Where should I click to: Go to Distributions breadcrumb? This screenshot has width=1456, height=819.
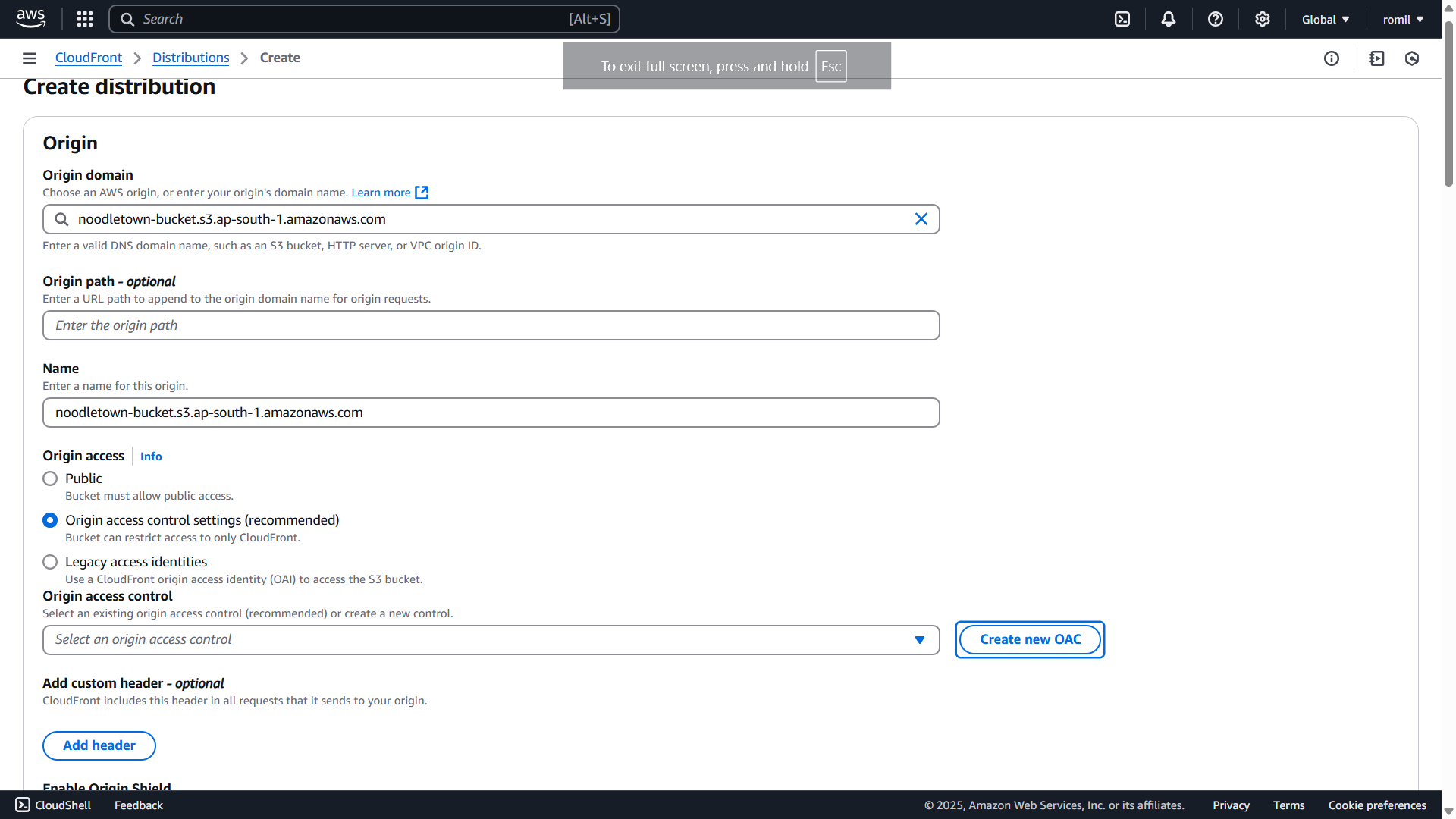coord(191,58)
